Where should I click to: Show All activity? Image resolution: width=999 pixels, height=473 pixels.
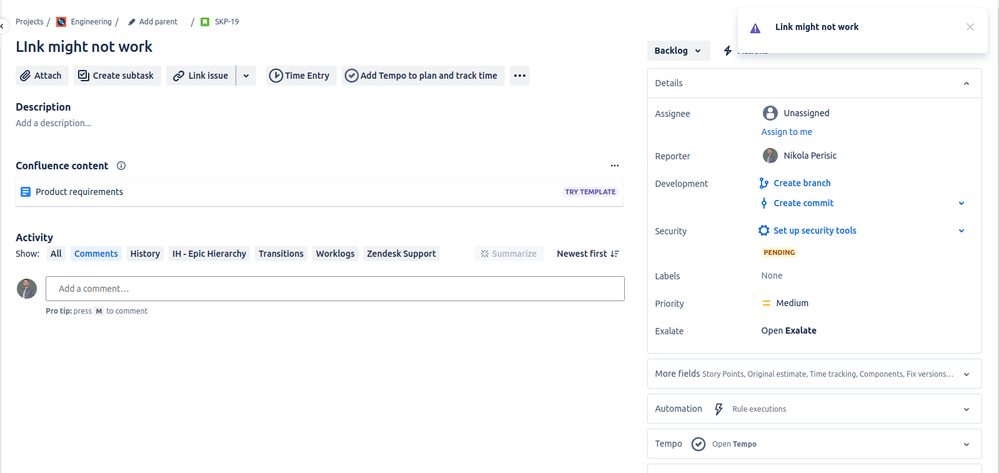[x=56, y=254]
